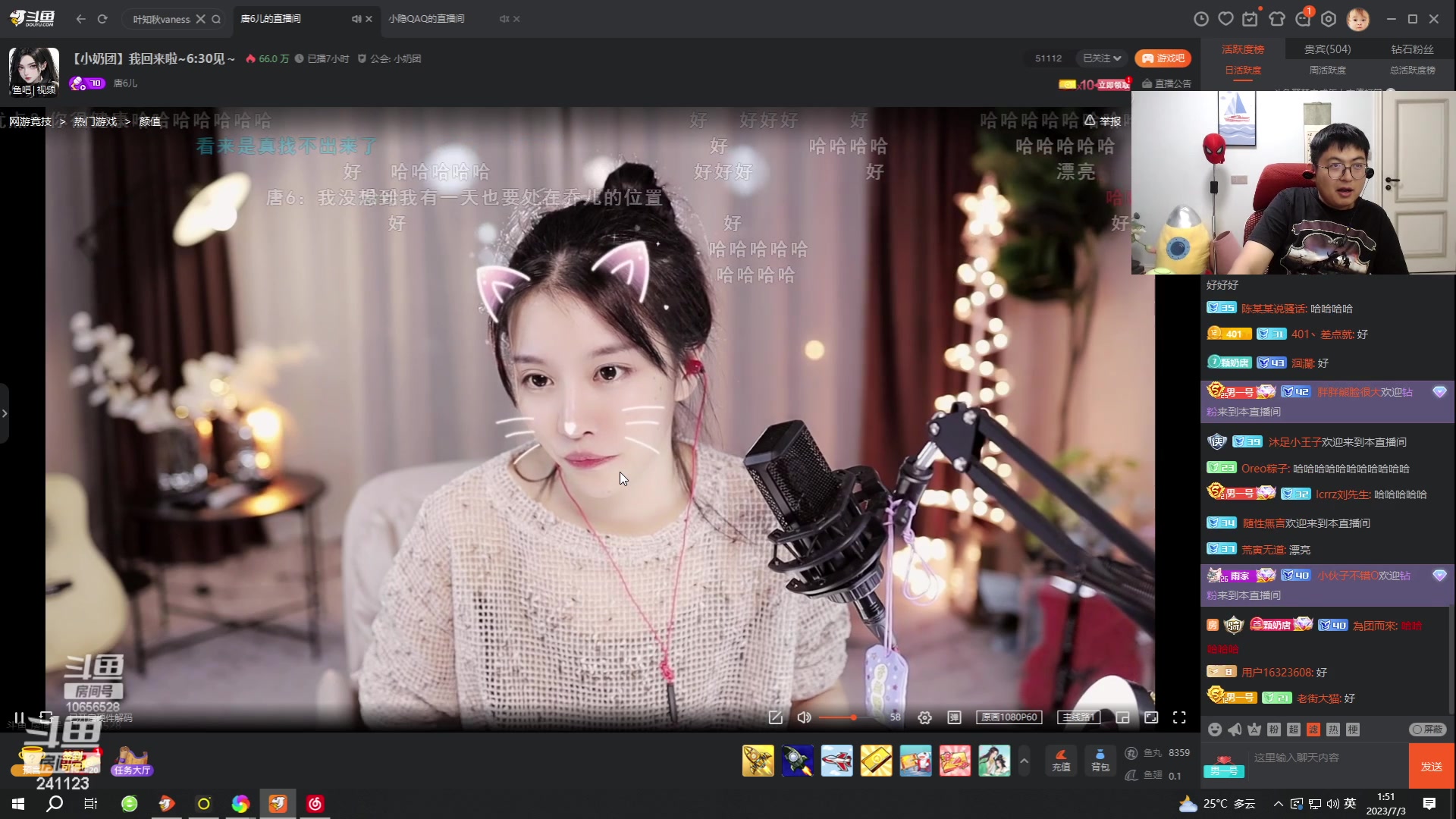The image size is (1456, 819).
Task: Open 直播公告 announcement
Action: (1167, 83)
